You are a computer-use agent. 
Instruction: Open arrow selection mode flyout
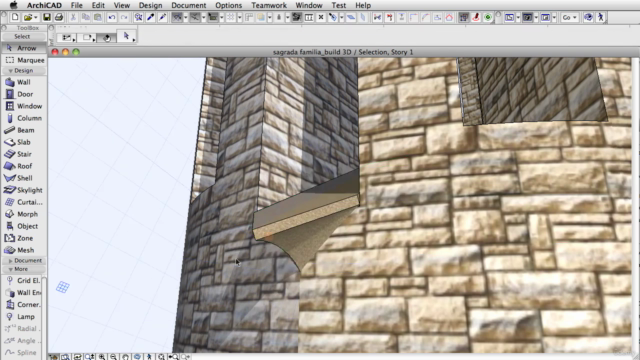(127, 37)
